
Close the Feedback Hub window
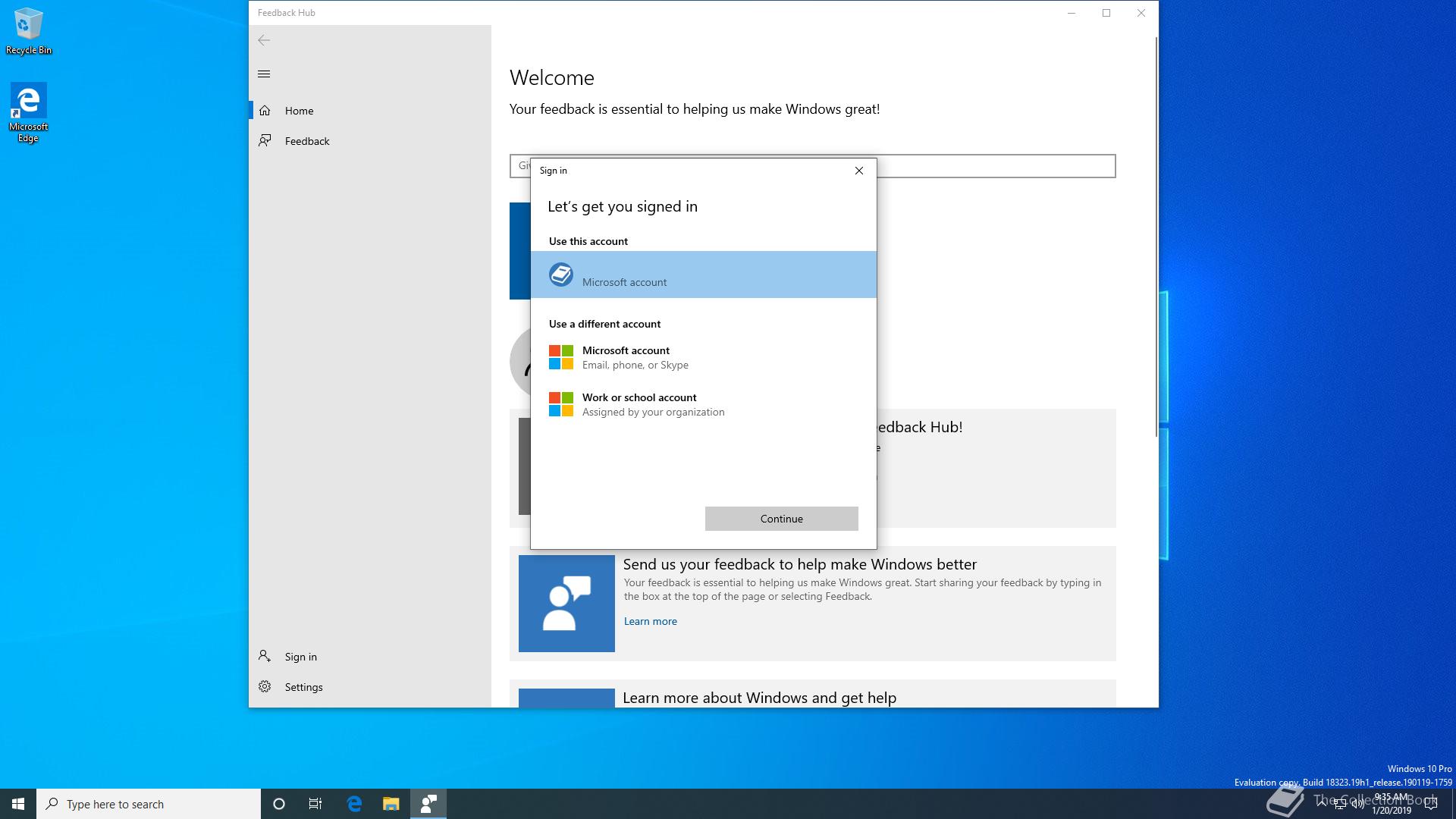coord(1141,13)
